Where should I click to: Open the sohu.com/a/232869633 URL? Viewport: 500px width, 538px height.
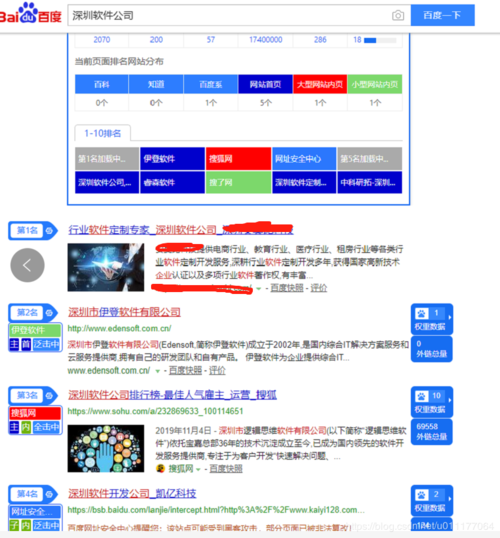(155, 411)
